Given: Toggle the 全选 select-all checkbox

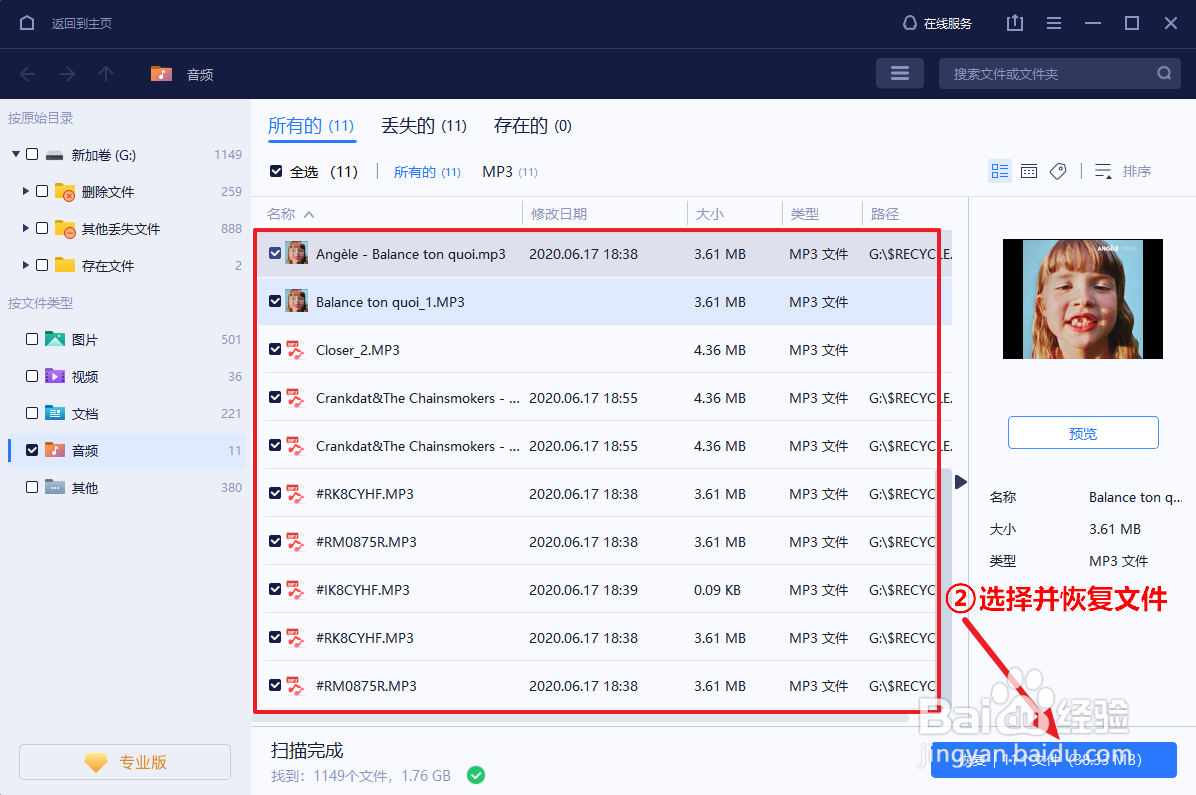Looking at the screenshot, I should click(275, 171).
